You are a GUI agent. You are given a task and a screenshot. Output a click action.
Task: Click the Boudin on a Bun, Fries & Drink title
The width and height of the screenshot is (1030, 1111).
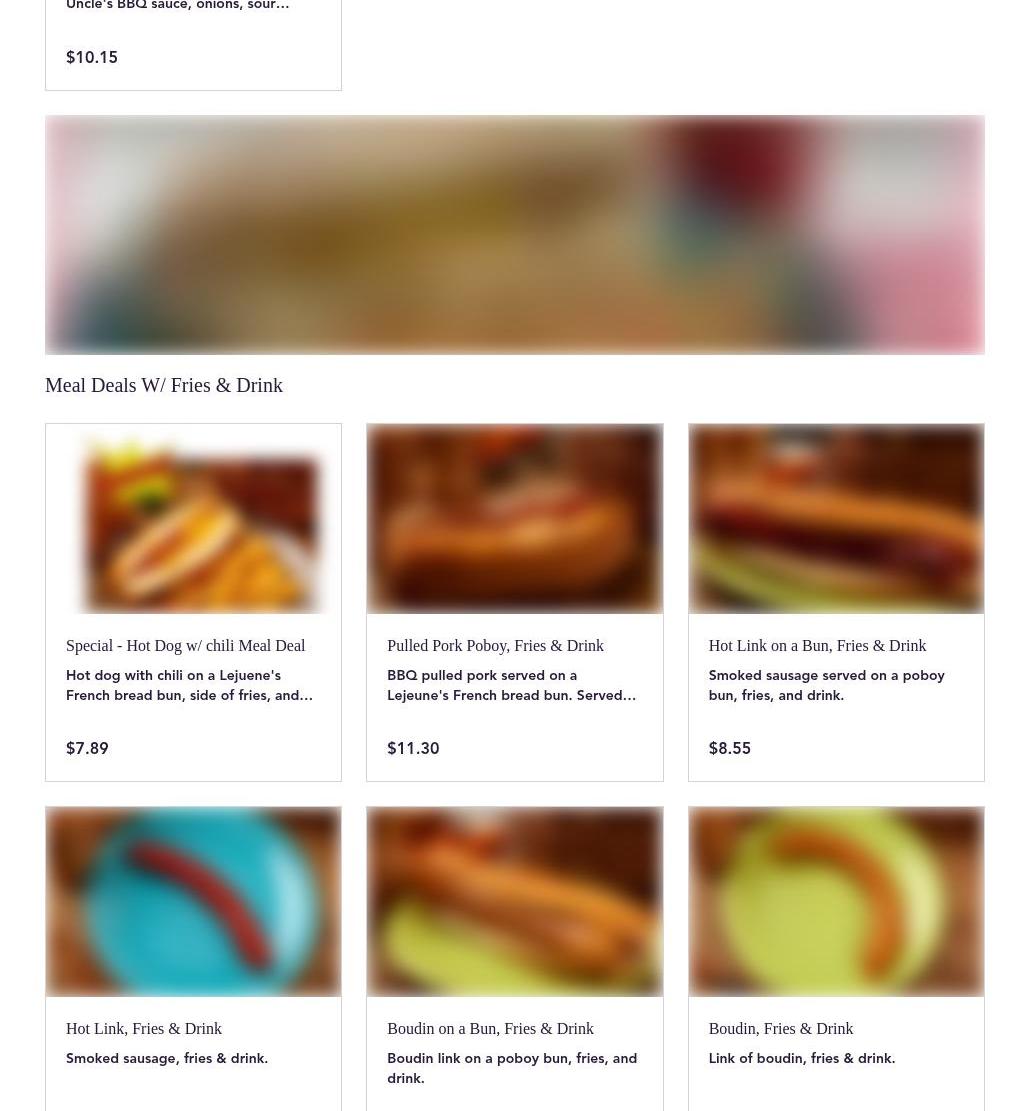pyautogui.click(x=490, y=1028)
